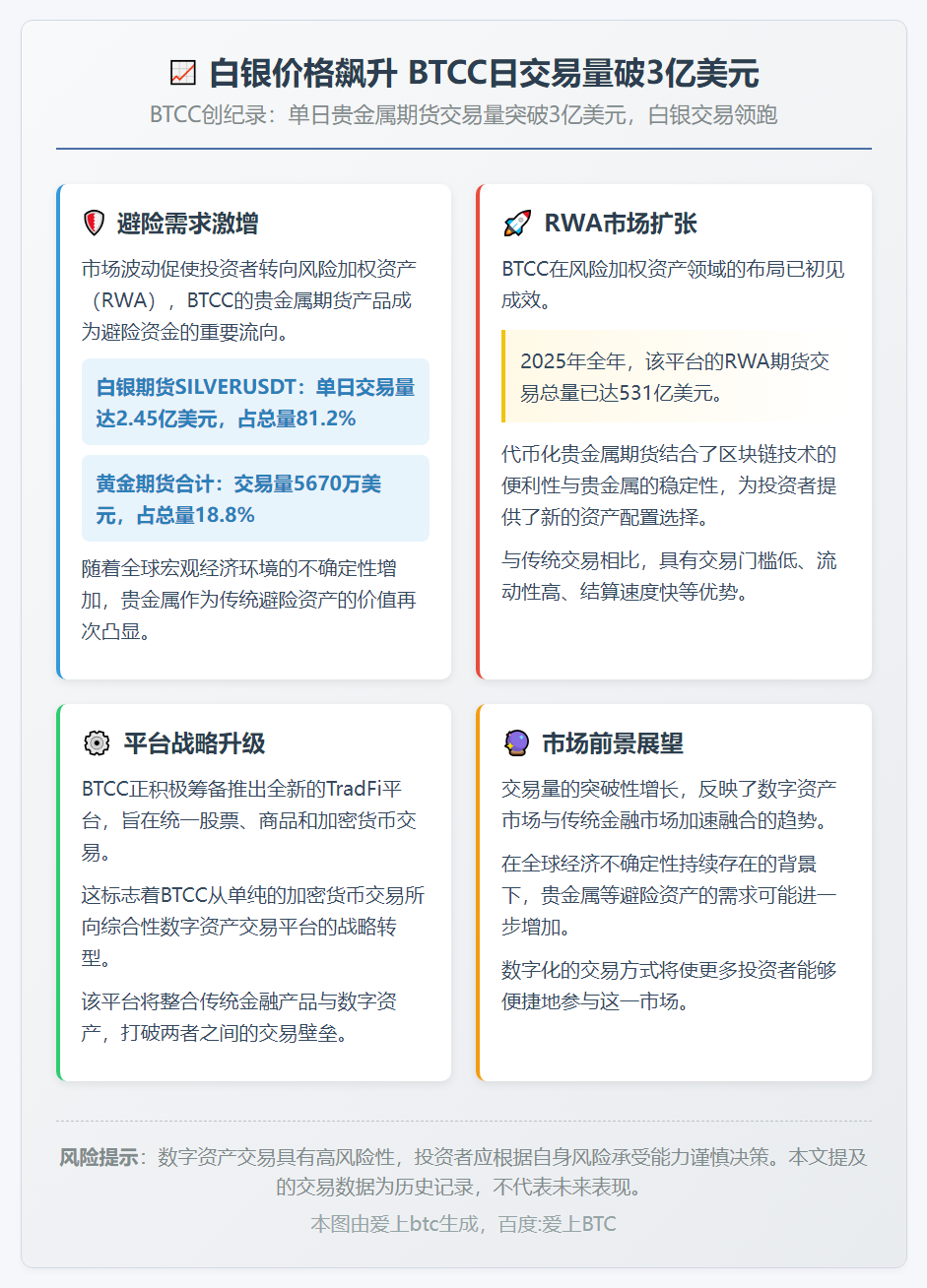This screenshot has height=1288, width=927.
Task: Click the 市场前景展望 card heading
Action: (613, 743)
